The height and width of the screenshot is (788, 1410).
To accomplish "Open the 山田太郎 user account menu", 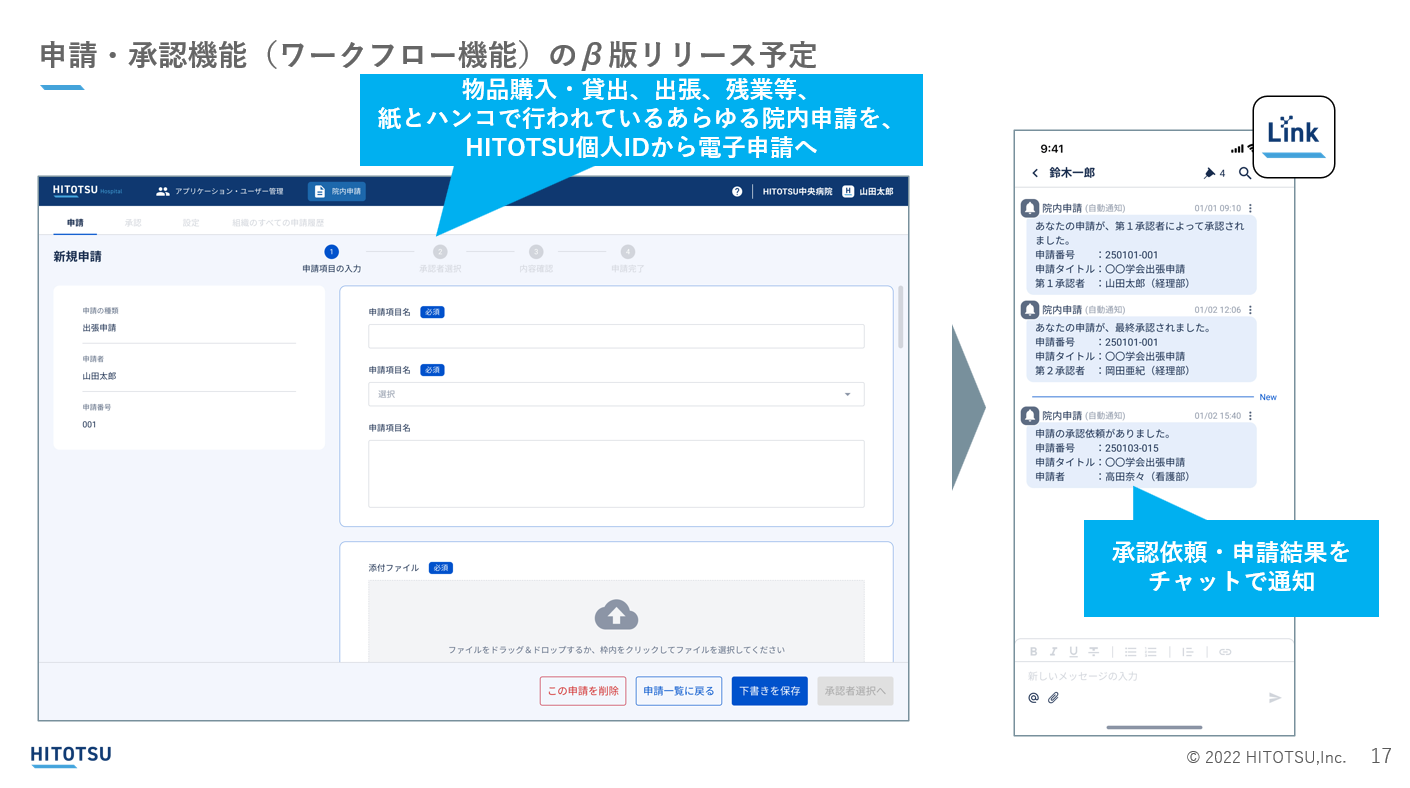I will [867, 191].
